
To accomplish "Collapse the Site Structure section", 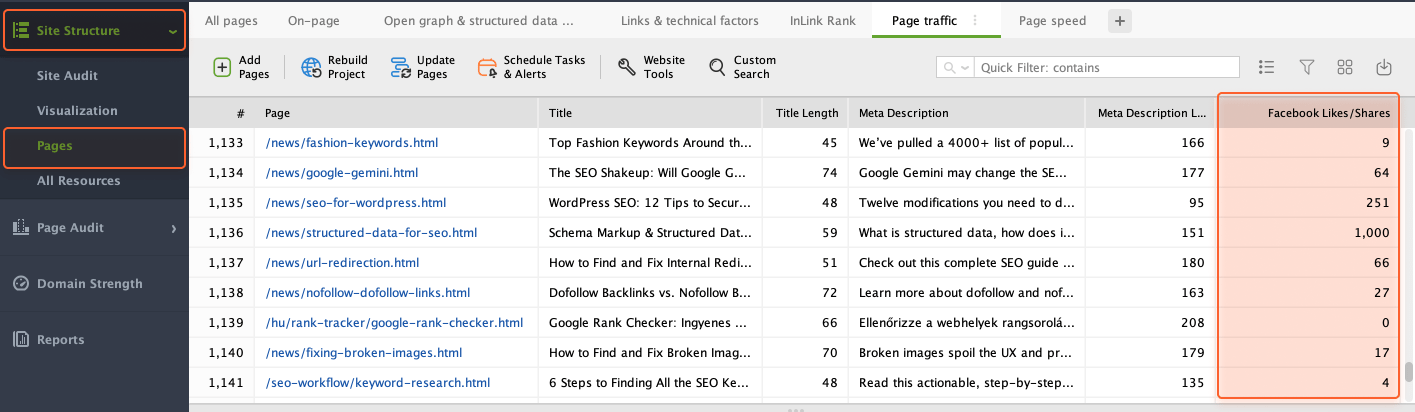I will click(x=173, y=31).
